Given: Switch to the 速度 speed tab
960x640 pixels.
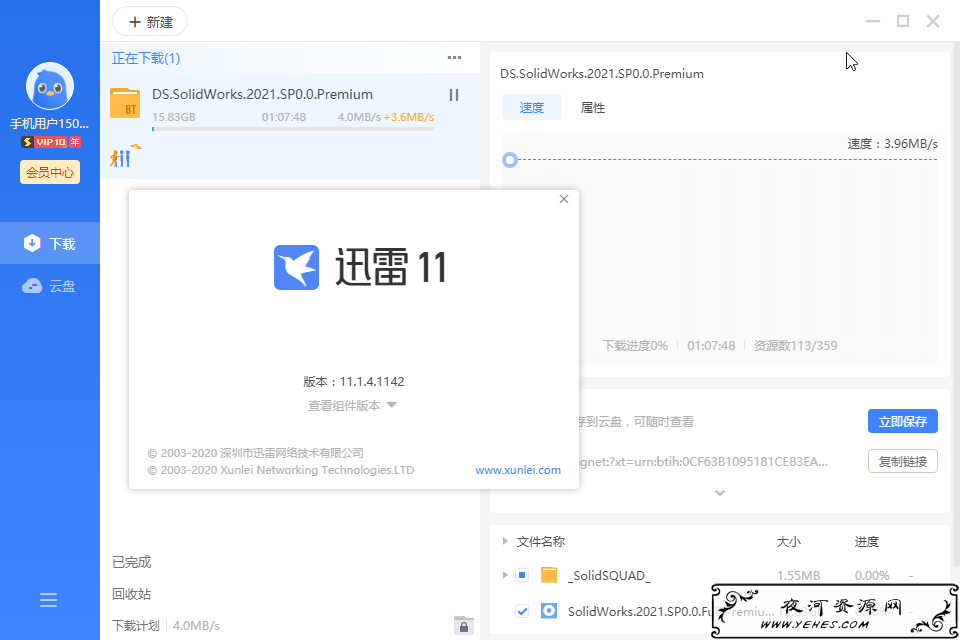Looking at the screenshot, I should coord(531,107).
